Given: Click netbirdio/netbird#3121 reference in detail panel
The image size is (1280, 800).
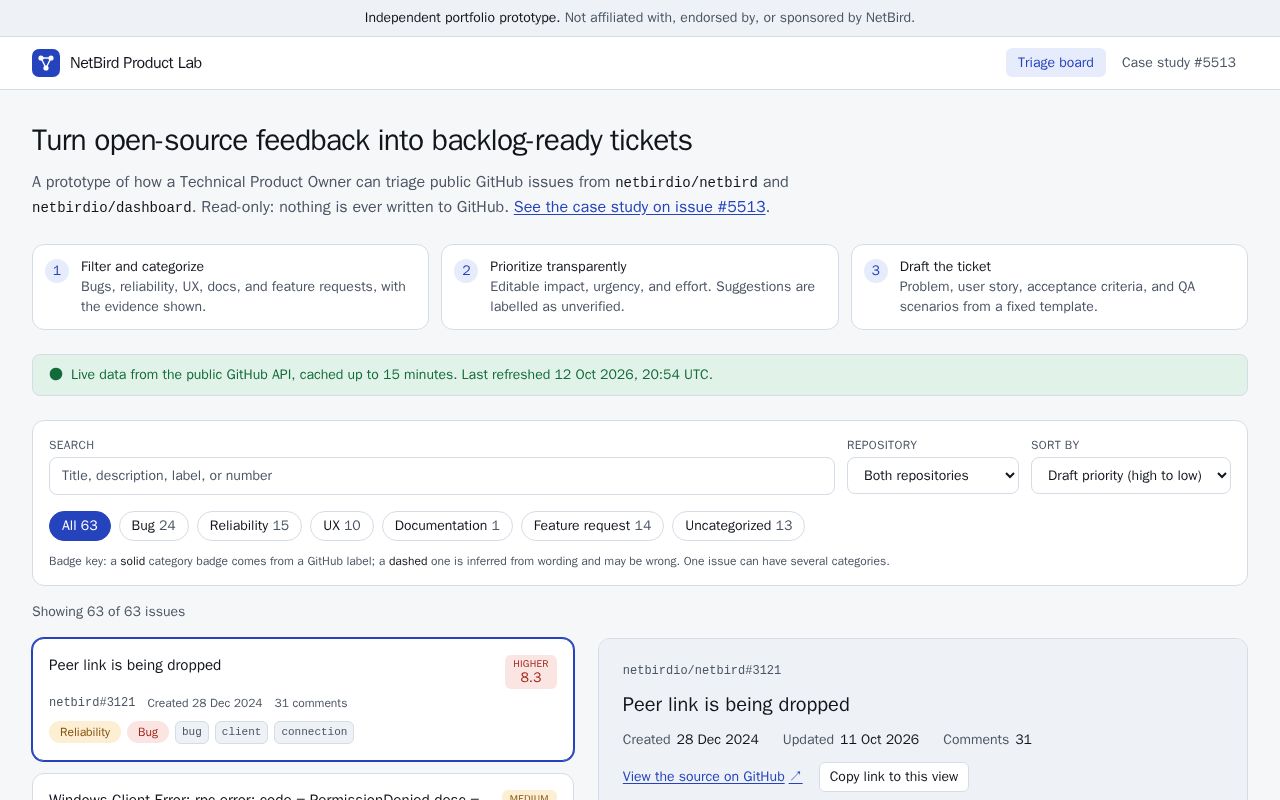Looking at the screenshot, I should (x=702, y=671).
